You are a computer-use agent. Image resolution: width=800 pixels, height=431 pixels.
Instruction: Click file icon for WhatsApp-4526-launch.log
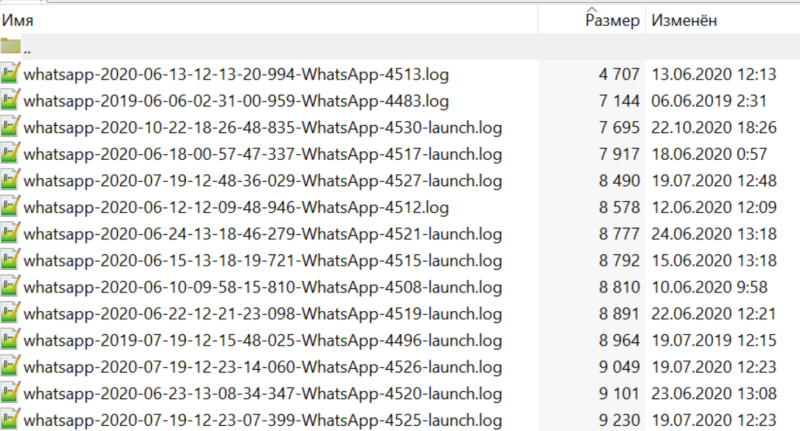tap(10, 366)
